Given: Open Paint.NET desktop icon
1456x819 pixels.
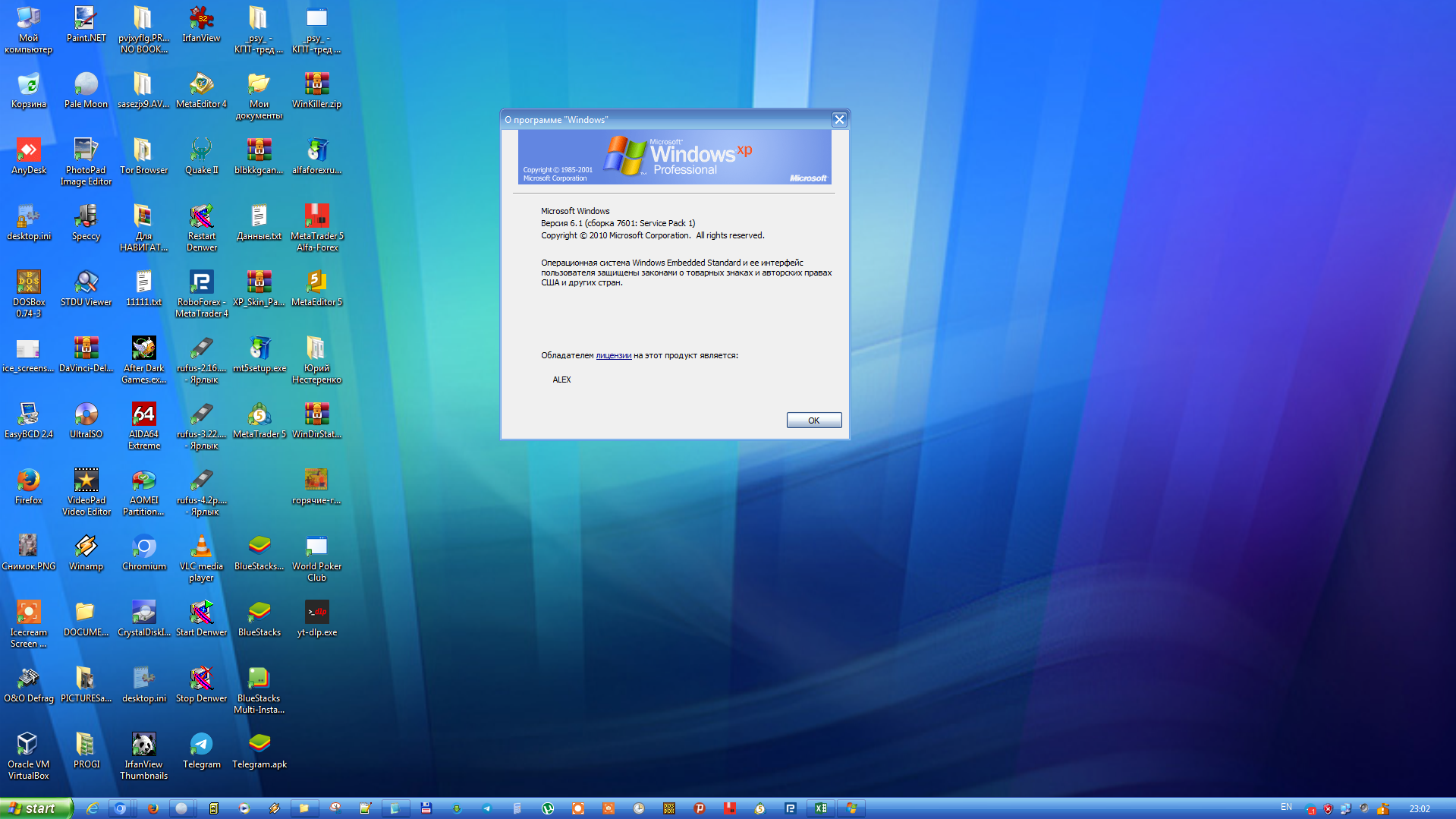Looking at the screenshot, I should 86,25.
